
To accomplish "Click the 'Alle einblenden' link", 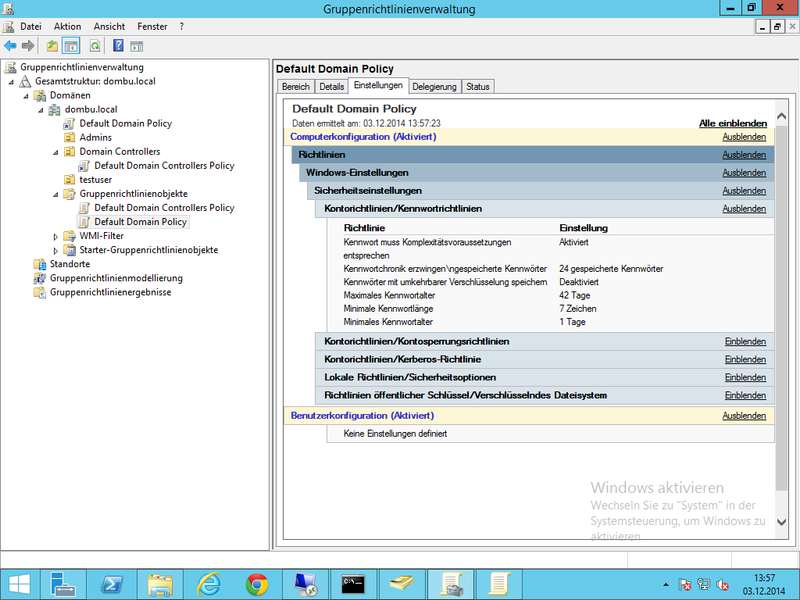I will click(x=732, y=123).
